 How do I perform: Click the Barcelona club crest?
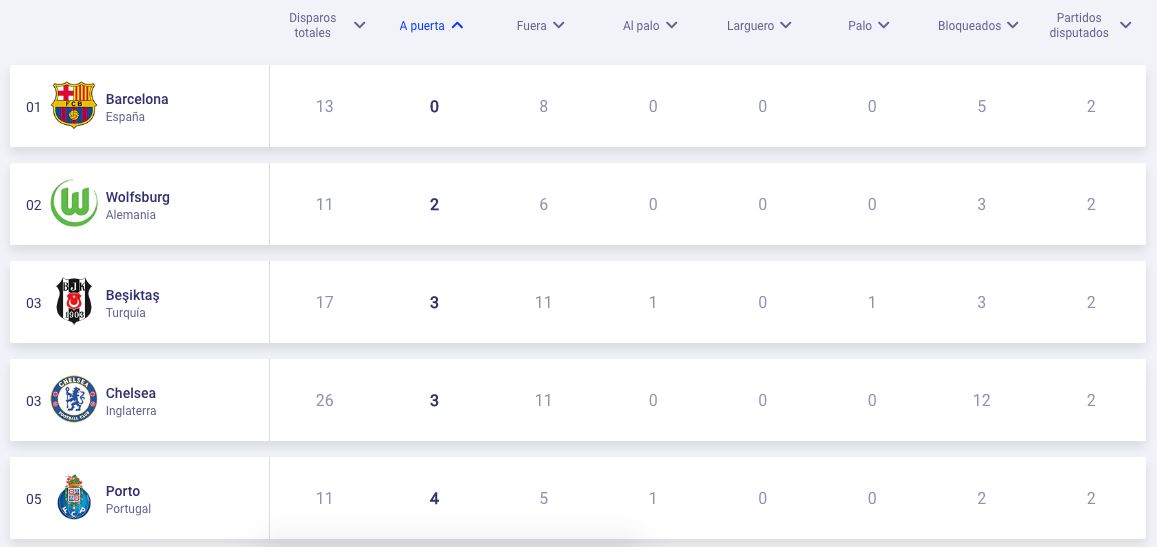coord(74,106)
